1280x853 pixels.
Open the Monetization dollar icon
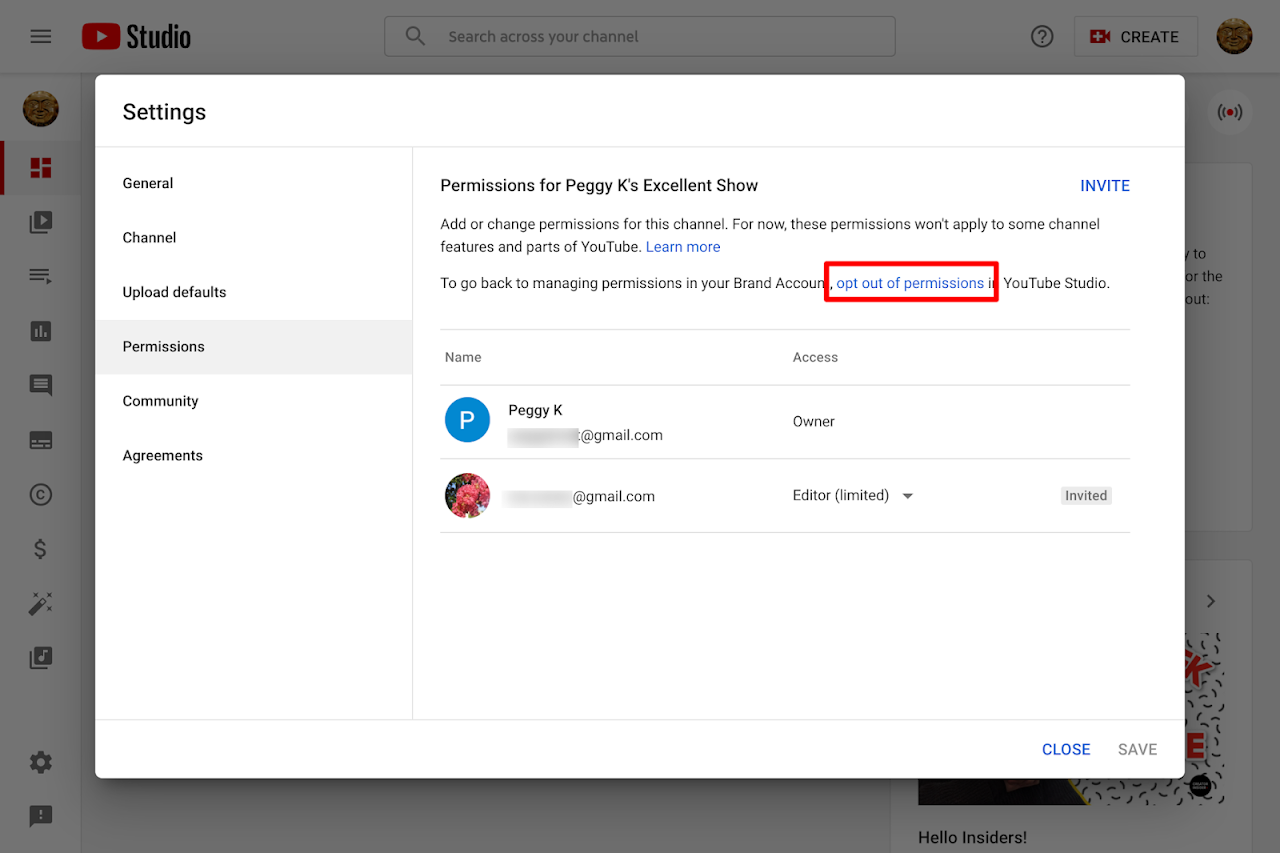(x=41, y=549)
